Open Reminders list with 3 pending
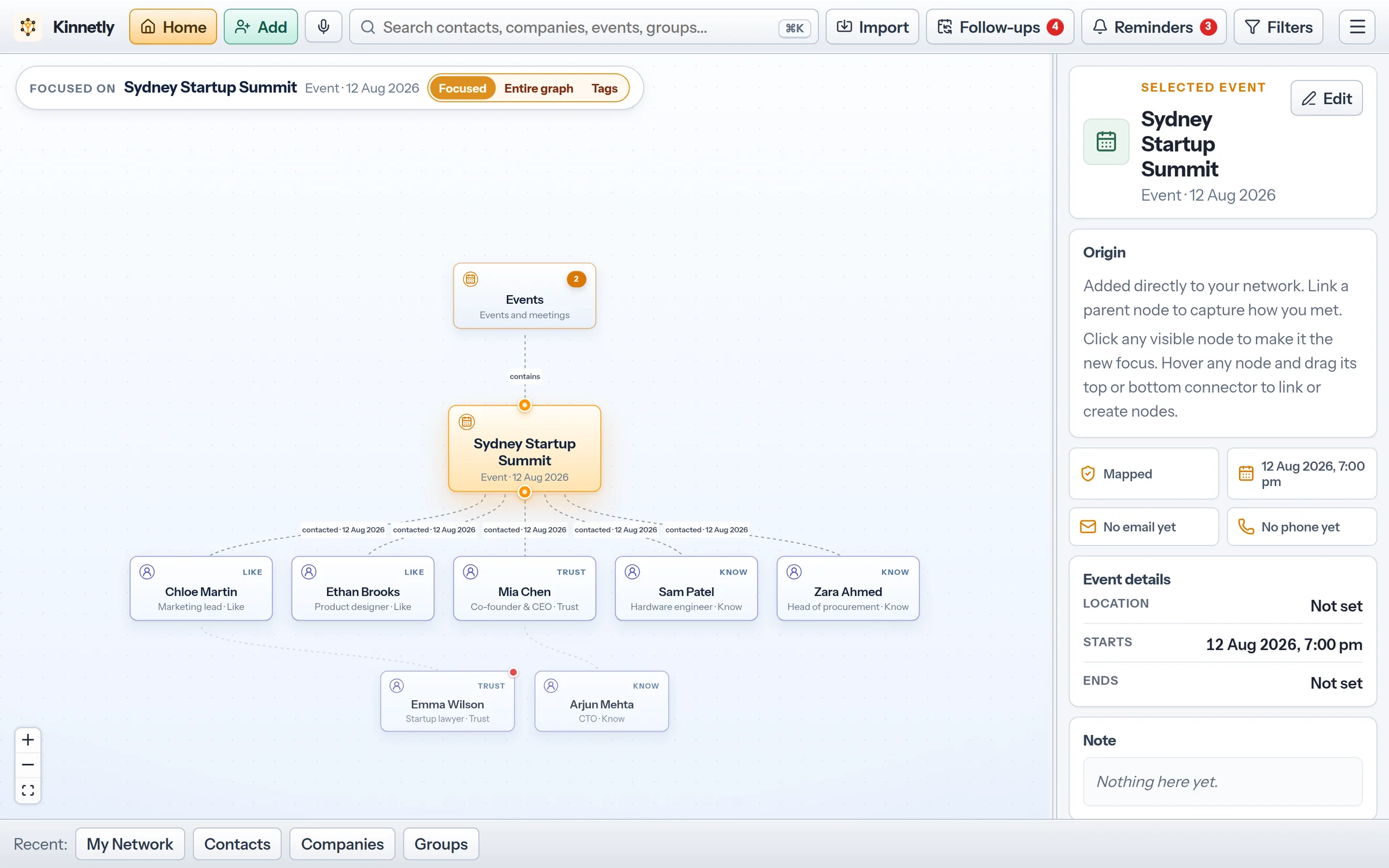The width and height of the screenshot is (1389, 868). 1153,27
